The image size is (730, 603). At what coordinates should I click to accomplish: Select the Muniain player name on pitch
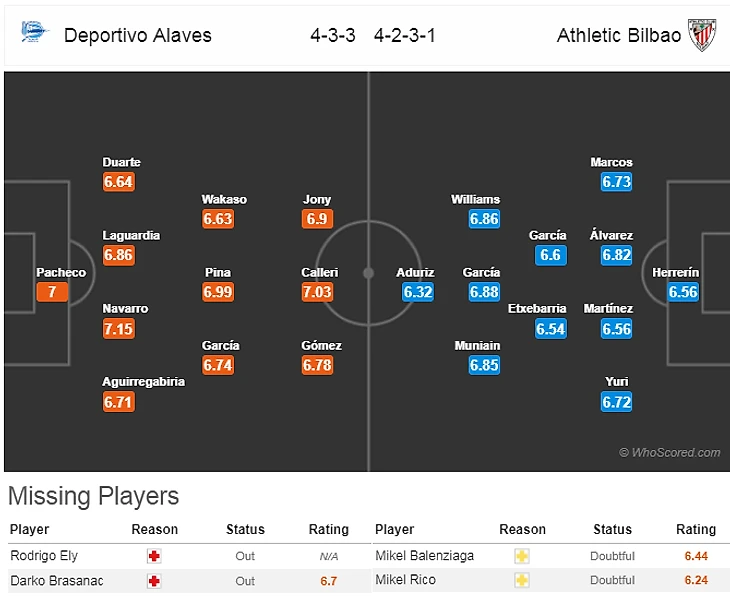point(477,346)
